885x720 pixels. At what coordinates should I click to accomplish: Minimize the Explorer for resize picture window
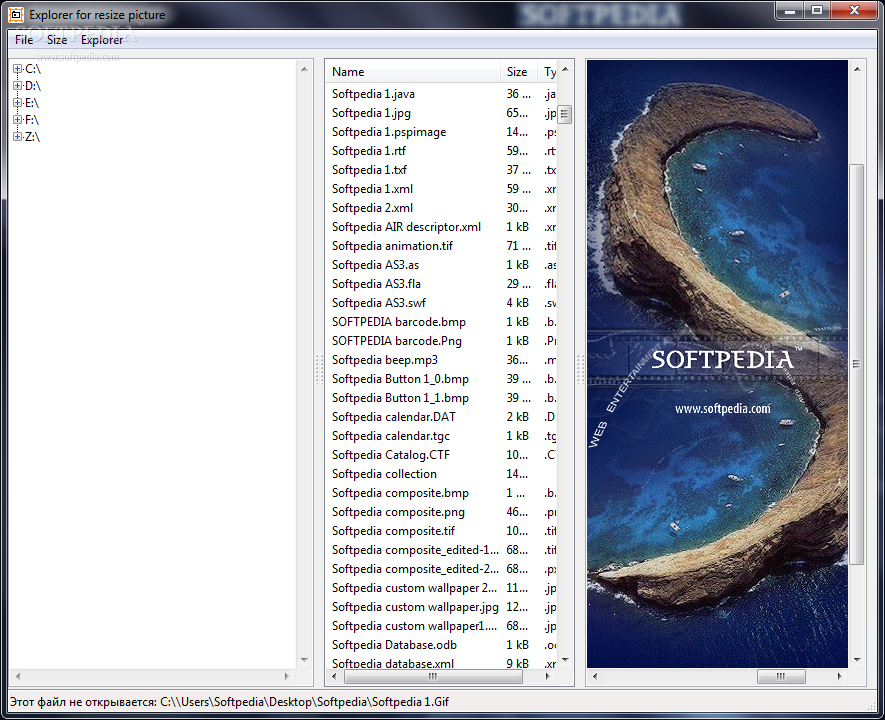790,11
